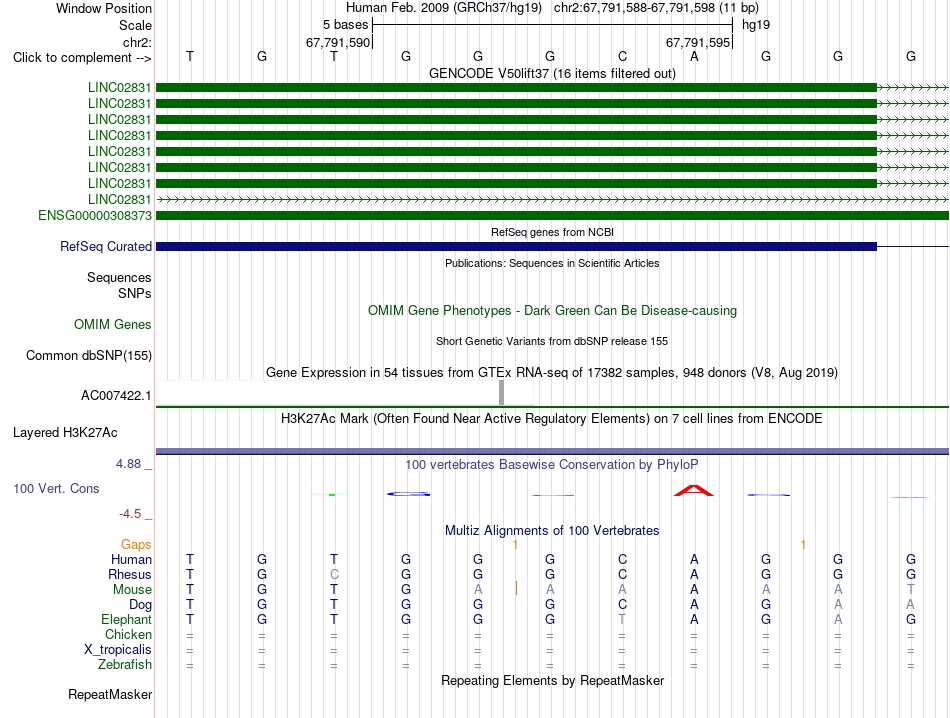Click the Mouse alignment row label
Screen dimensions: 950x718
coord(132,590)
